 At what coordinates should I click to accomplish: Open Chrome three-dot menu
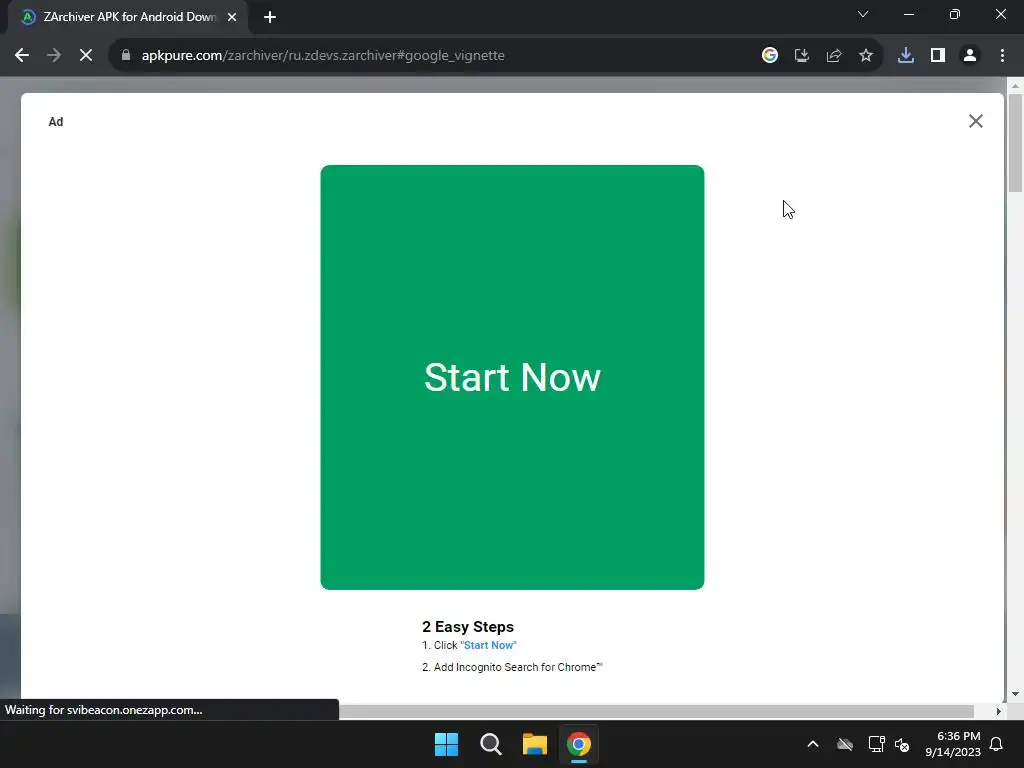click(1002, 56)
